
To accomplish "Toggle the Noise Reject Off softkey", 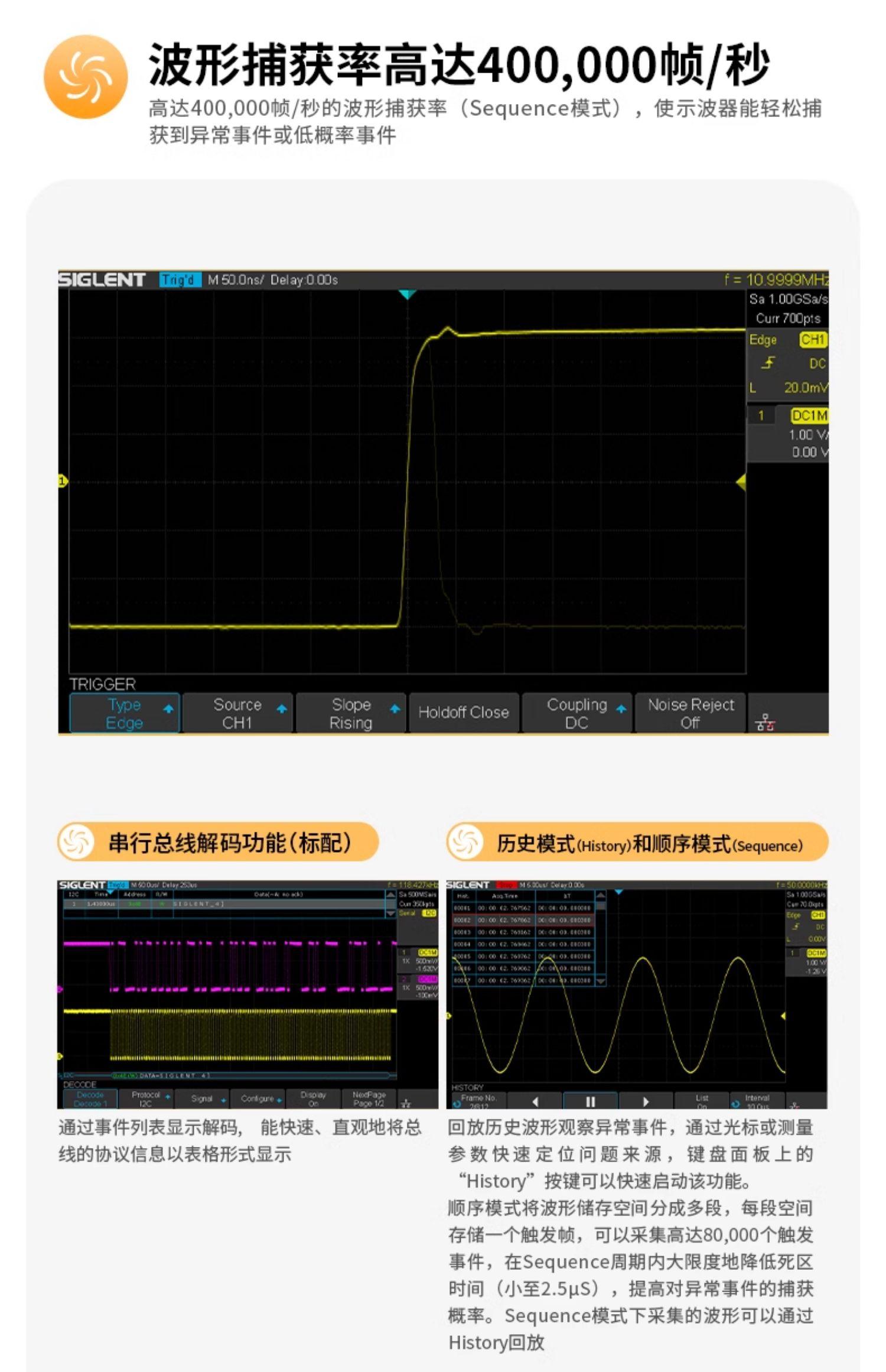I will coord(690,713).
